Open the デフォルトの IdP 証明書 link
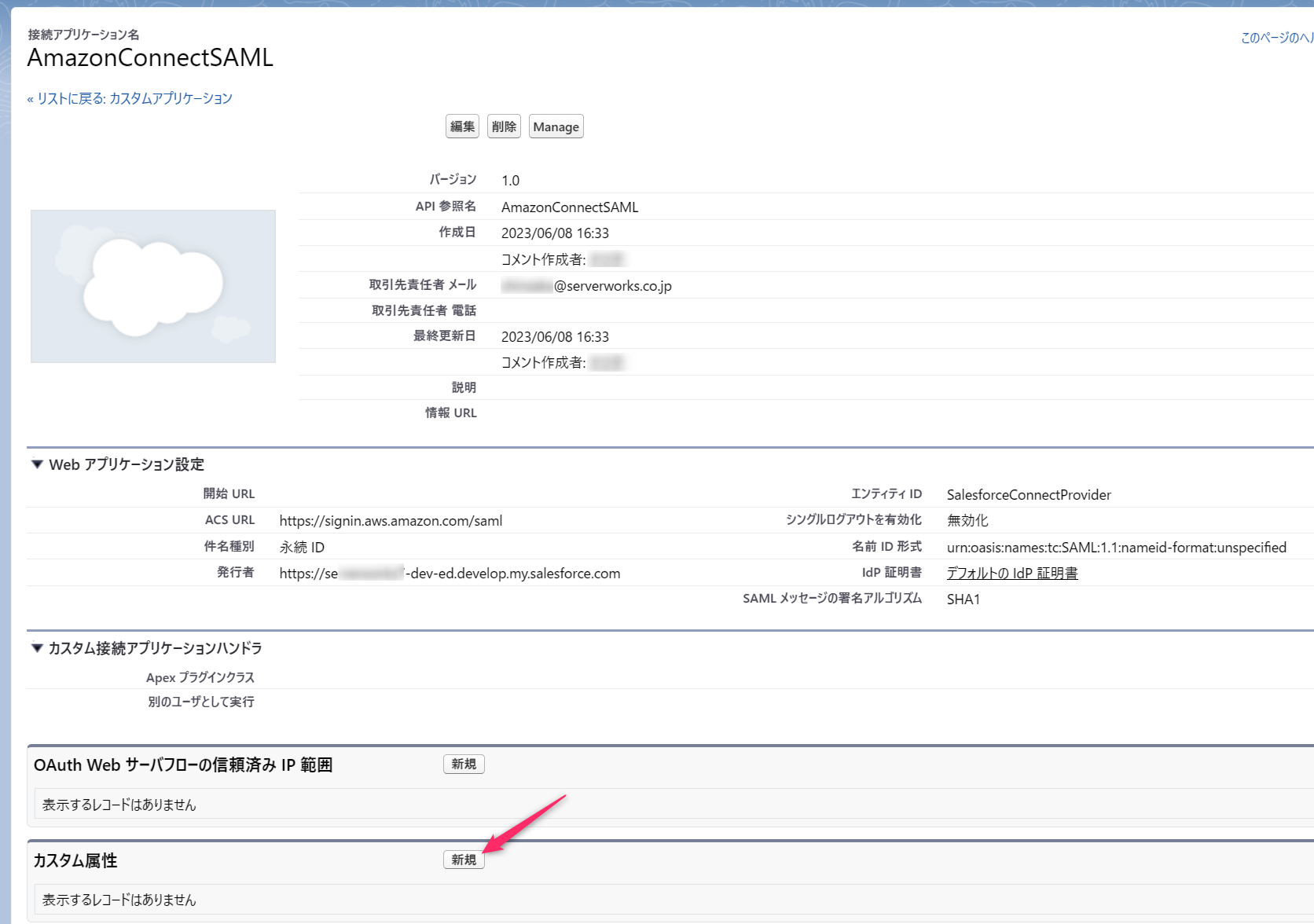 pyautogui.click(x=1012, y=573)
